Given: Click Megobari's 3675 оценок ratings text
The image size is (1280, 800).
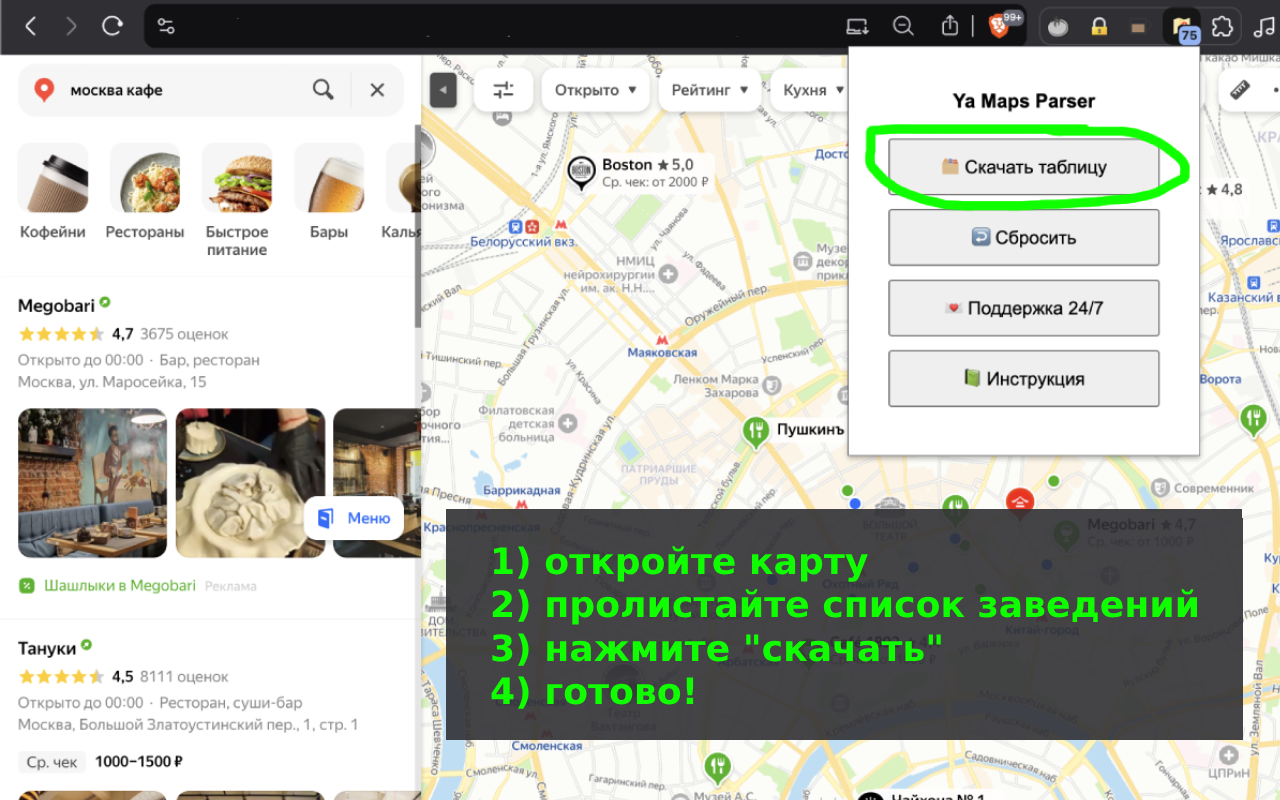Looking at the screenshot, I should (184, 334).
